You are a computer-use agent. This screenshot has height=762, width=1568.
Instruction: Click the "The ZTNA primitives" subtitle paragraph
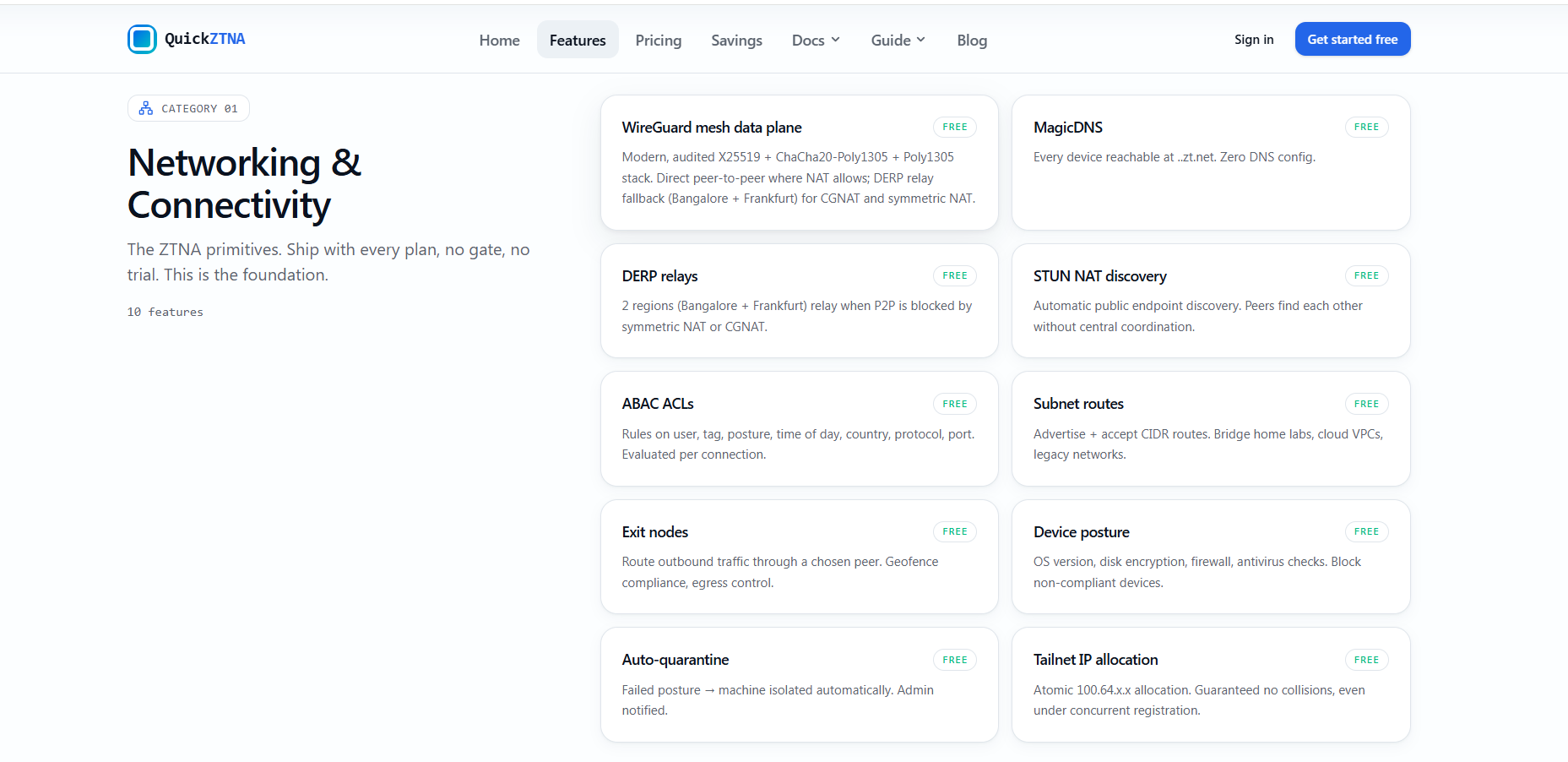[328, 262]
